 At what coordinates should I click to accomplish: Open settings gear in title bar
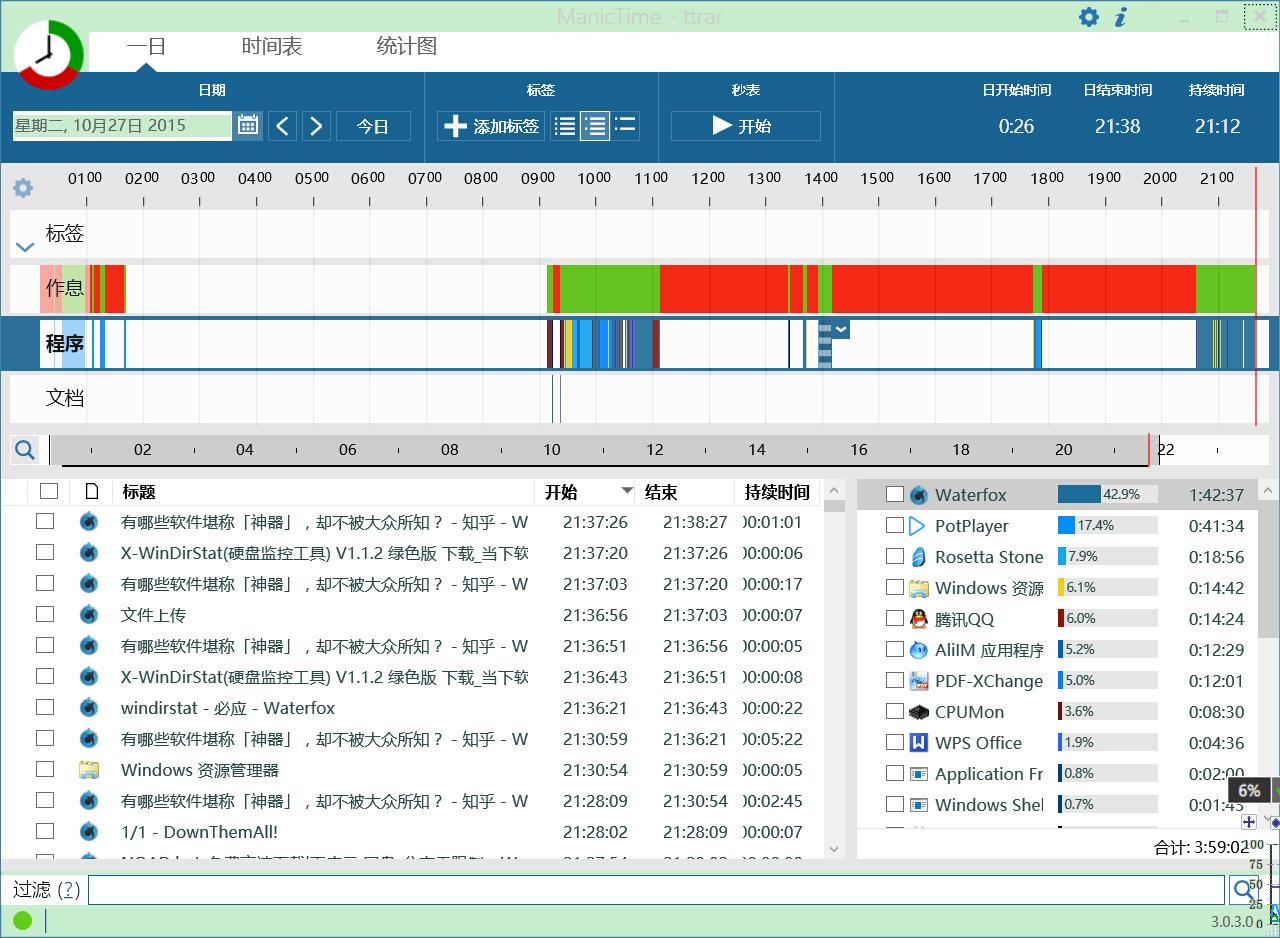point(1088,17)
